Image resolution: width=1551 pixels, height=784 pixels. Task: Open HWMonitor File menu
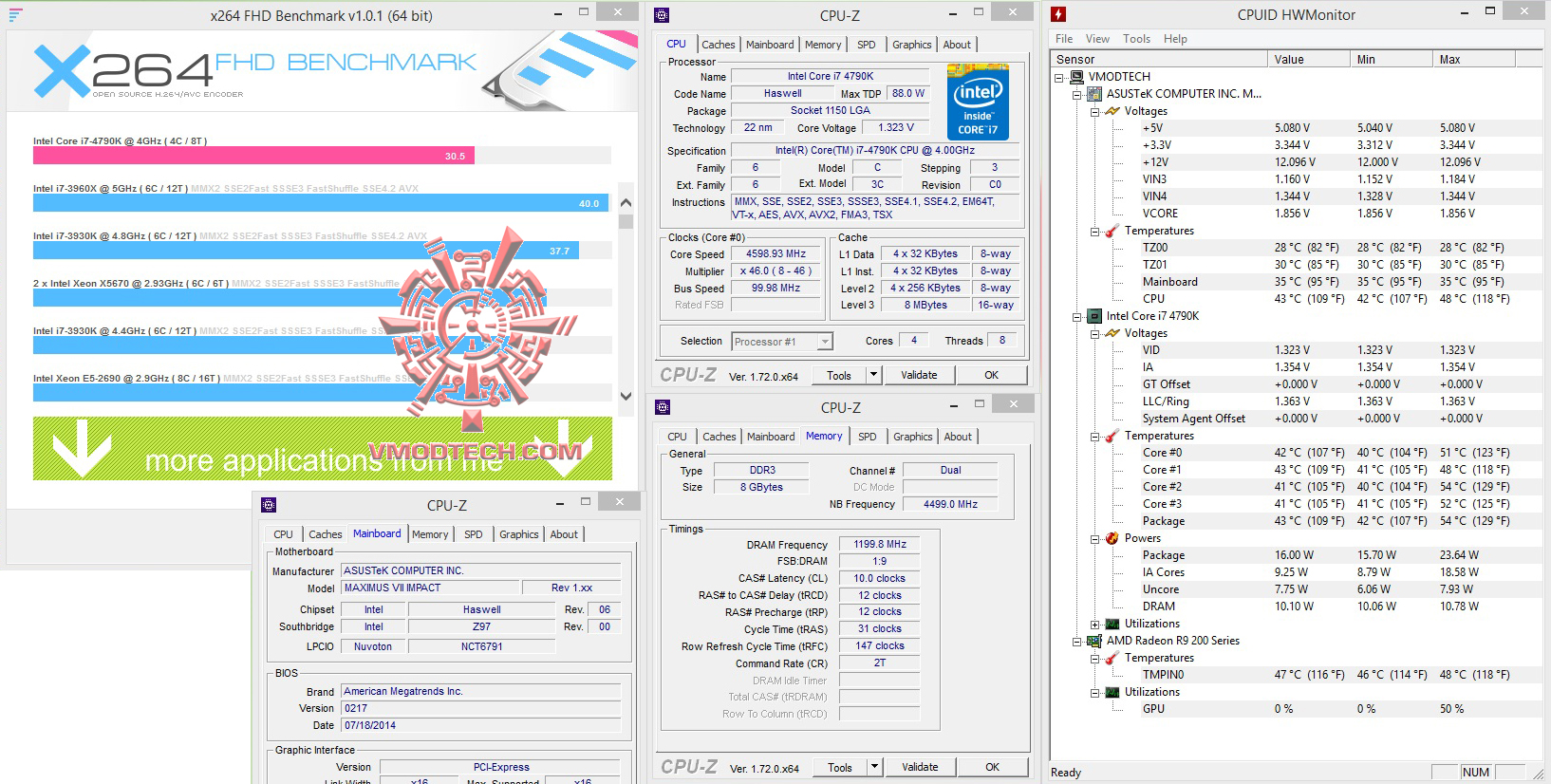(x=1064, y=39)
